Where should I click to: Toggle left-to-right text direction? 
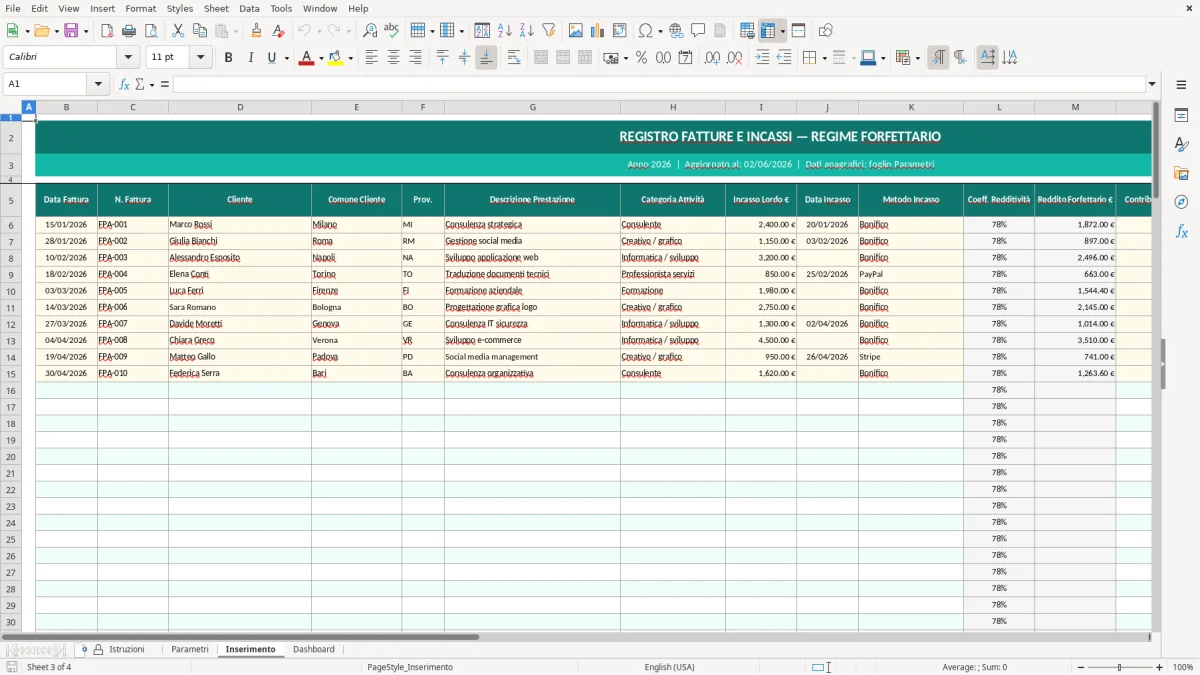[x=938, y=58]
